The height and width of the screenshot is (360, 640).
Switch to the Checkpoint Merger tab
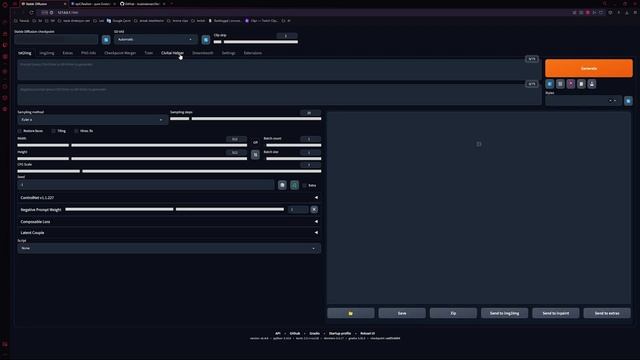(x=120, y=53)
